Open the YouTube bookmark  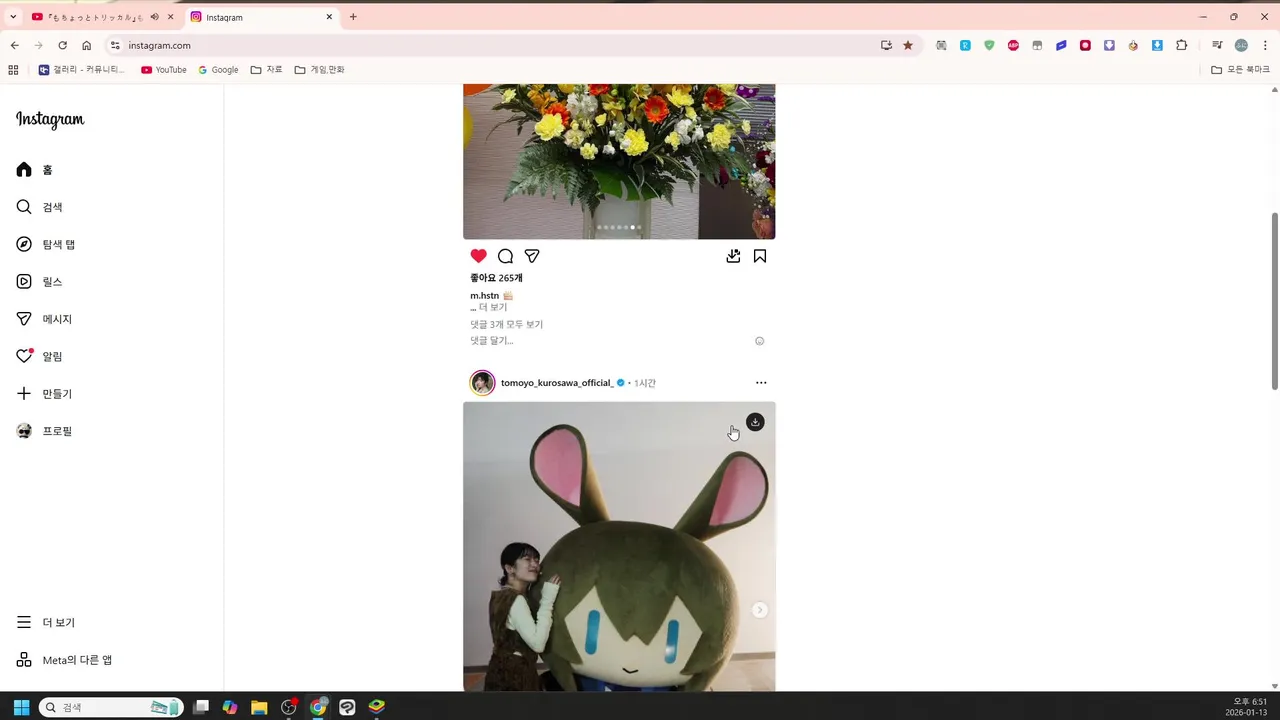[164, 70]
